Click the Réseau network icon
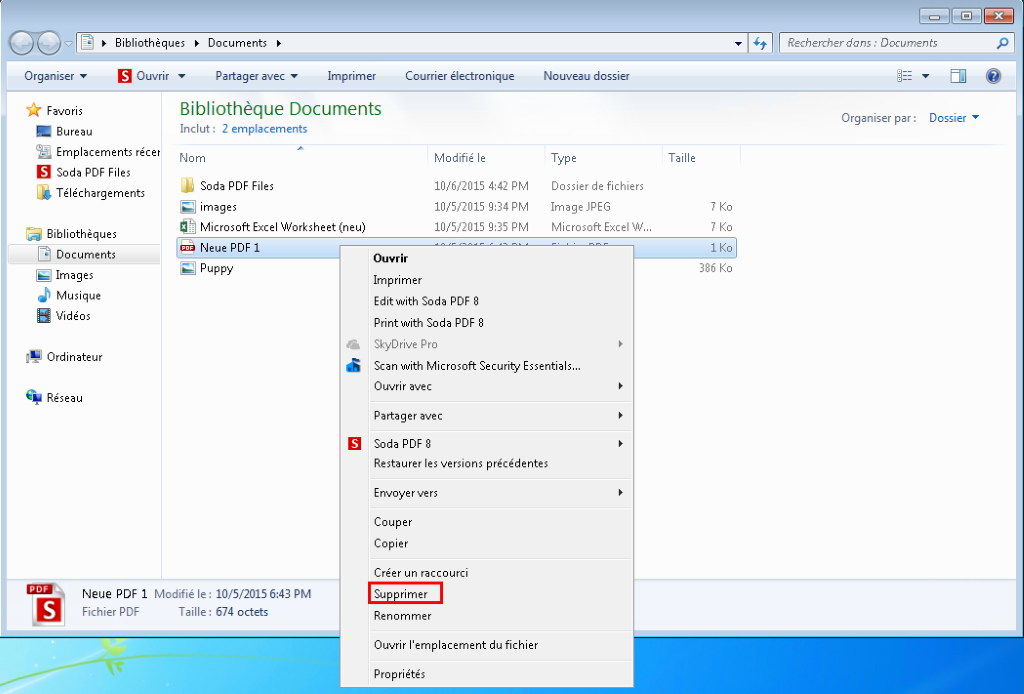Viewport: 1024px width, 694px height. tap(34, 397)
